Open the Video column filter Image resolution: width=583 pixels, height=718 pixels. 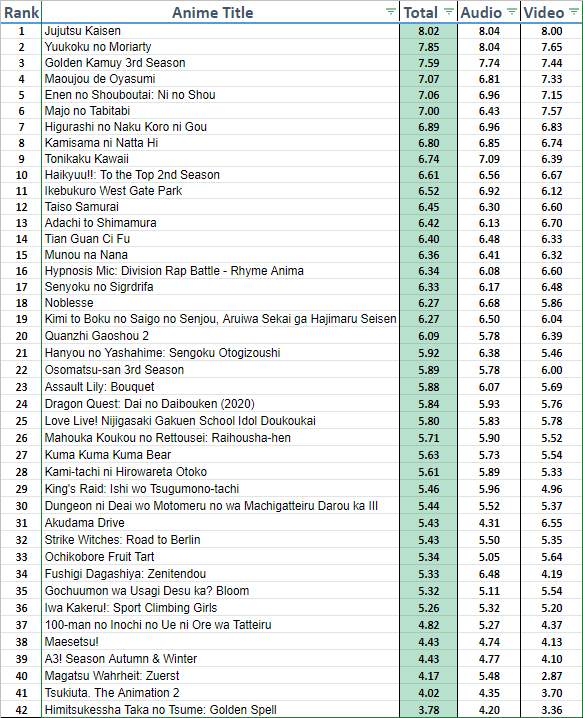(x=574, y=12)
